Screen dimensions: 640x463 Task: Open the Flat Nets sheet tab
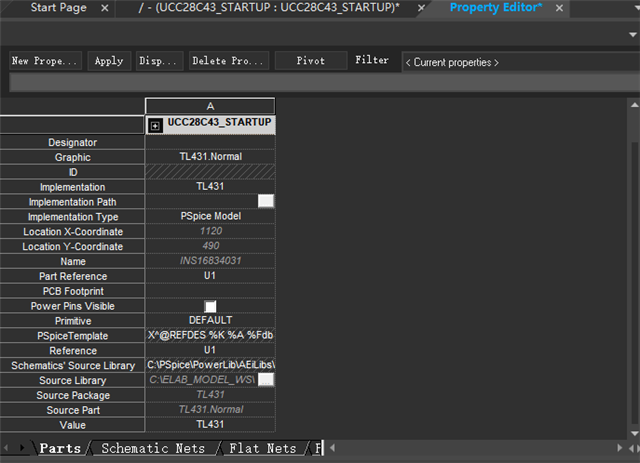tap(262, 448)
